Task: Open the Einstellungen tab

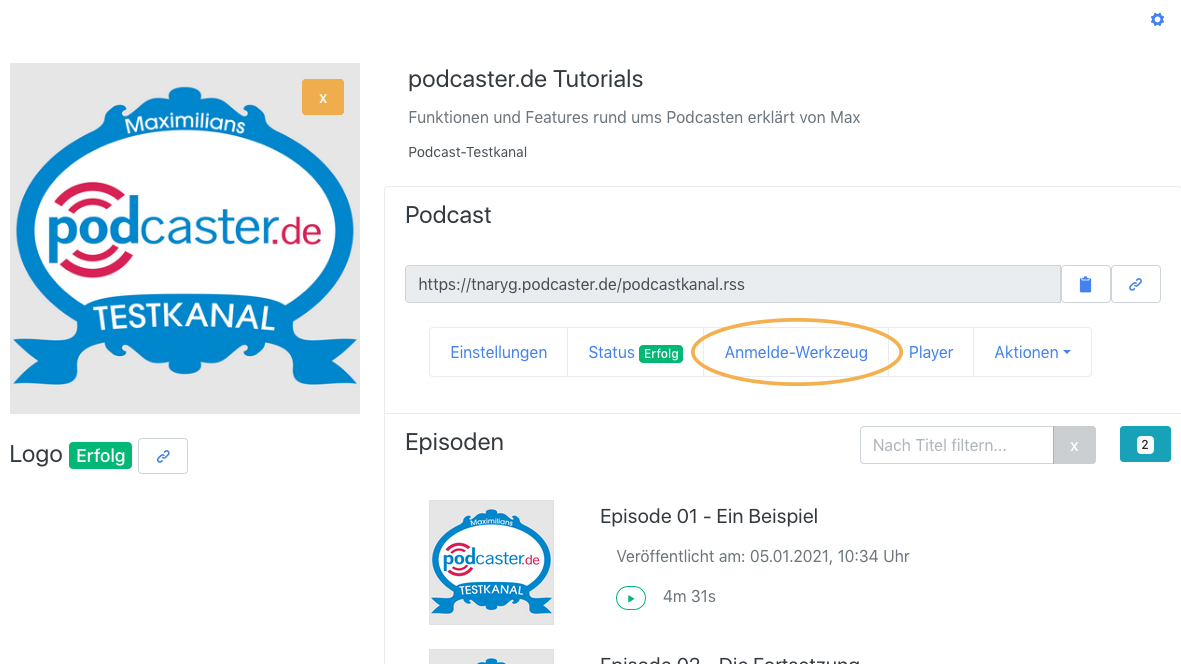Action: point(499,352)
